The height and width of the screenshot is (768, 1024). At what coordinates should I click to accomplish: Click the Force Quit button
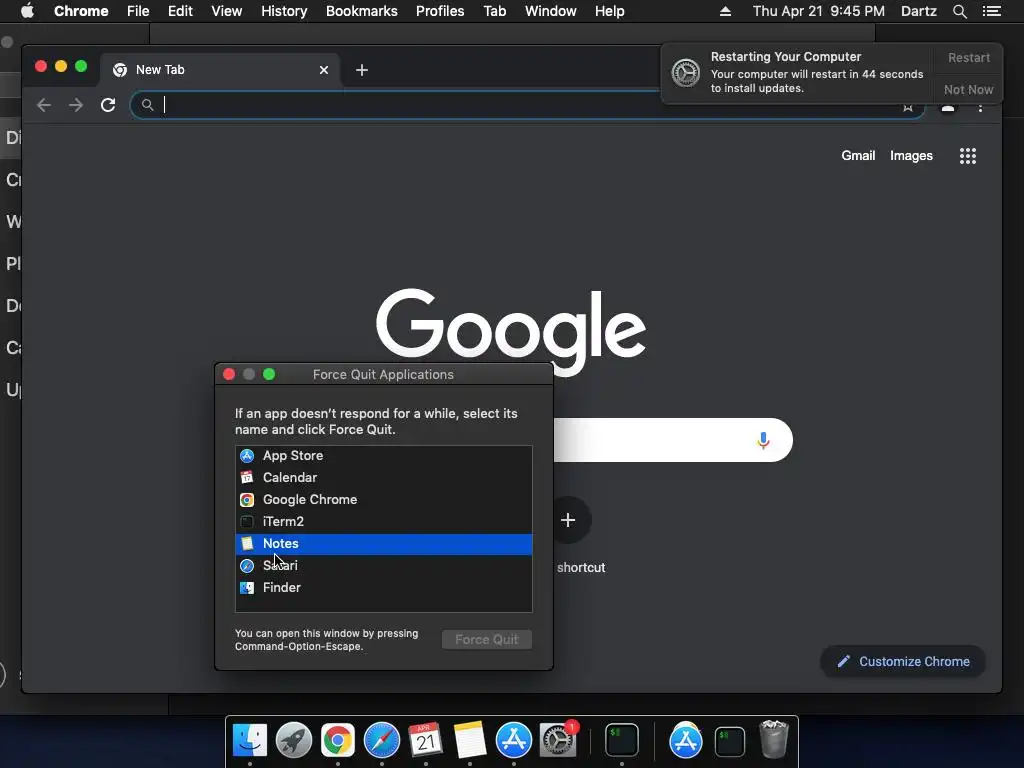click(487, 639)
